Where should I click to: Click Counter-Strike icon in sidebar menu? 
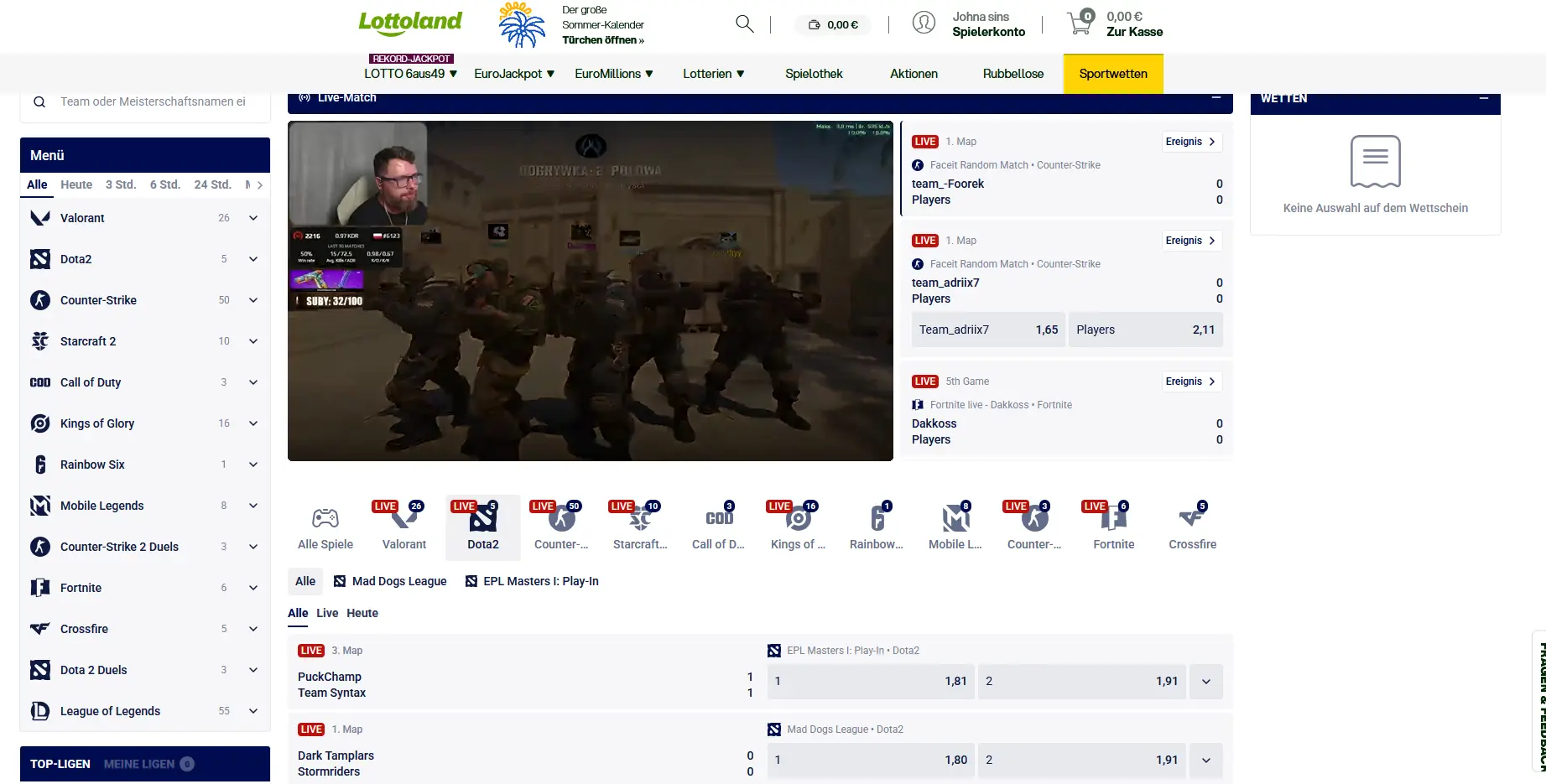tap(40, 300)
